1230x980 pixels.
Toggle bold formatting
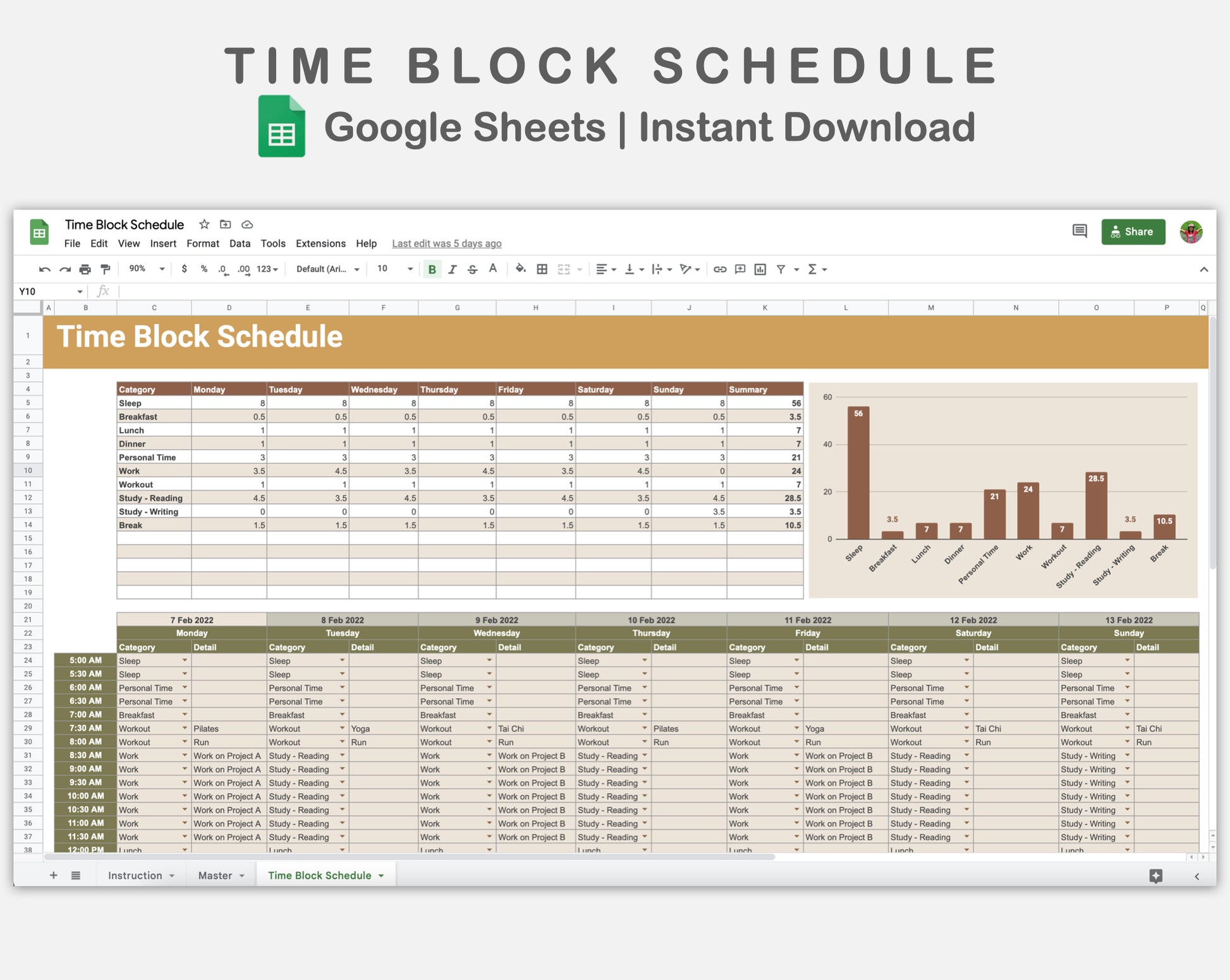point(432,269)
